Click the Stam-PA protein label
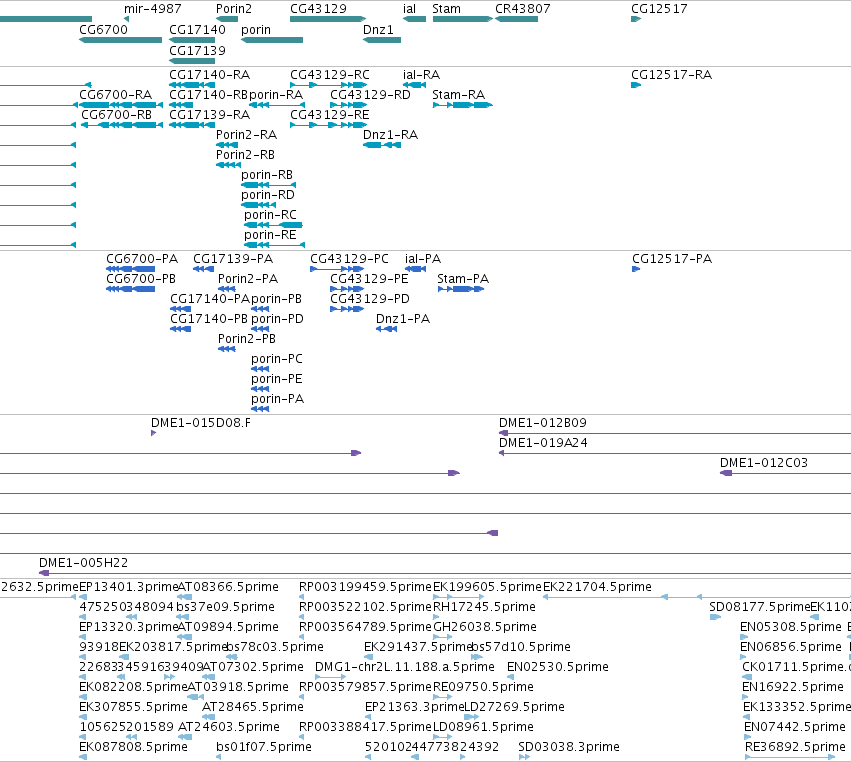851x762 pixels. [463, 280]
